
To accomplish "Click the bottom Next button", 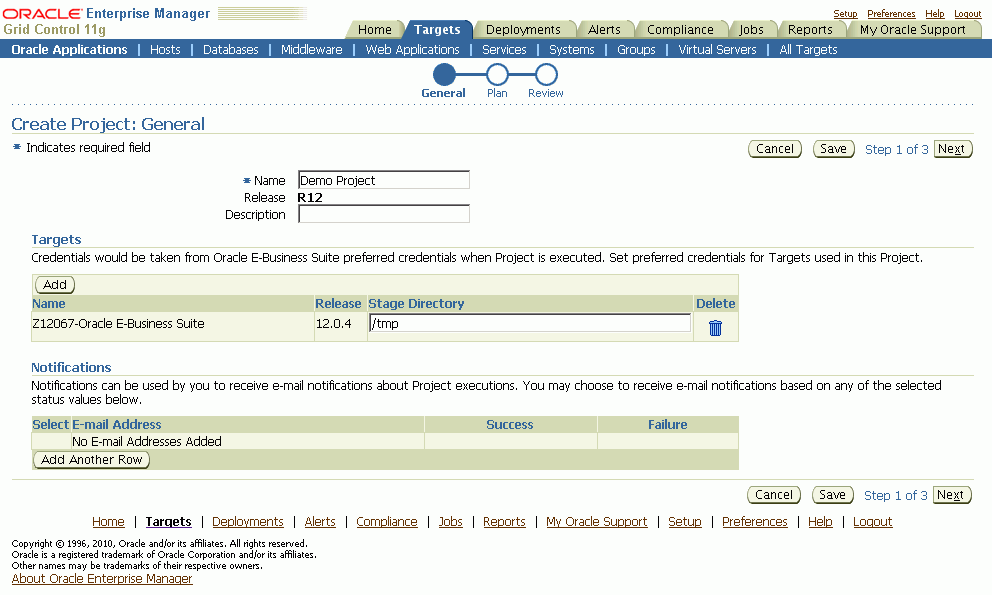I will point(952,495).
